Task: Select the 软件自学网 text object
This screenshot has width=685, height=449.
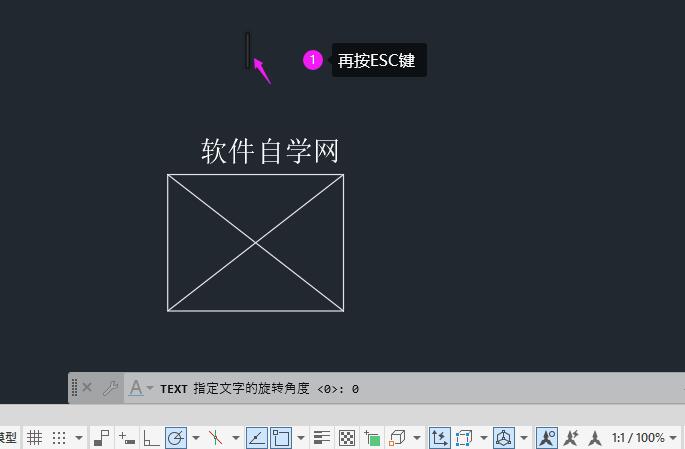Action: click(270, 151)
